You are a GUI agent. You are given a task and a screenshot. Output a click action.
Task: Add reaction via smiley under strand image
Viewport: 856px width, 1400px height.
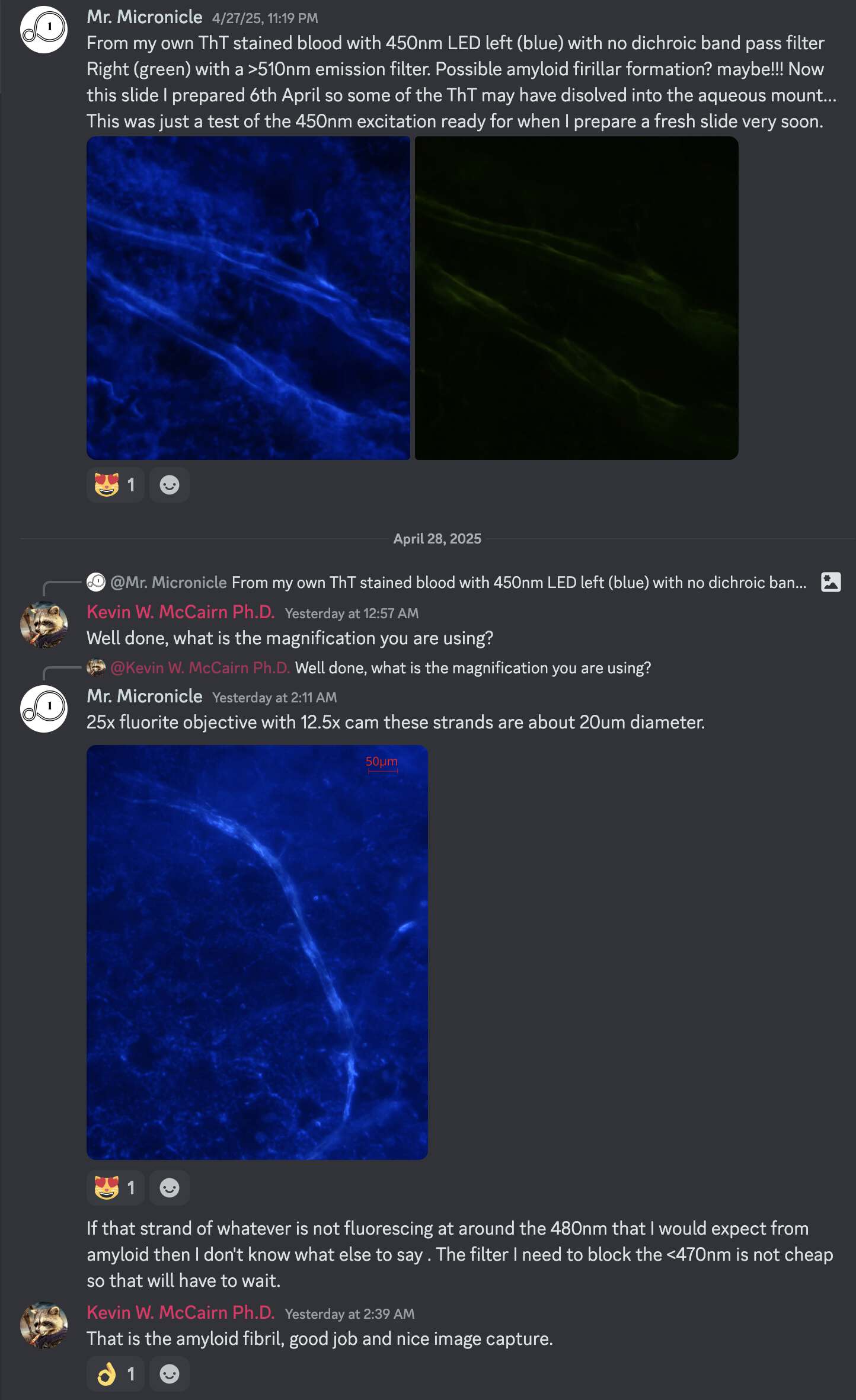click(x=170, y=1188)
